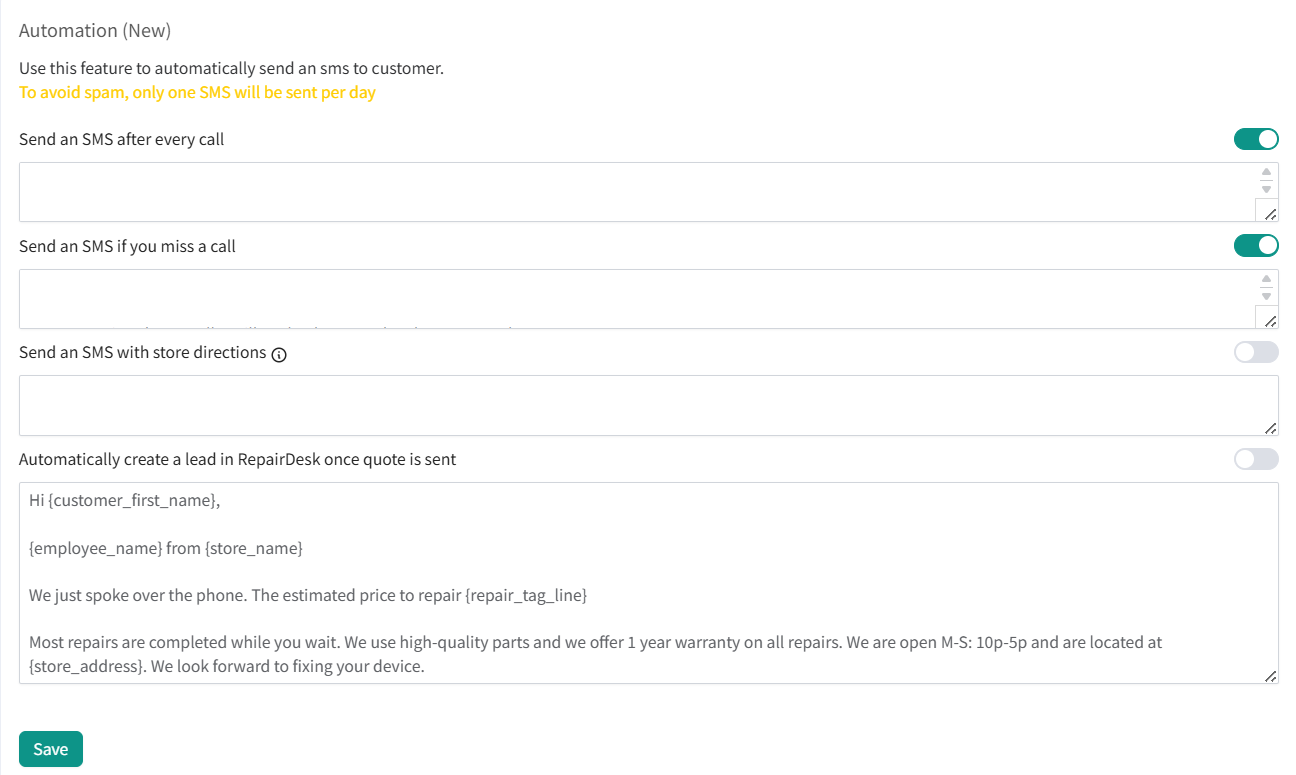Enable automatic RepairDesk lead creation toggle
The image size is (1296, 775).
coord(1256,459)
